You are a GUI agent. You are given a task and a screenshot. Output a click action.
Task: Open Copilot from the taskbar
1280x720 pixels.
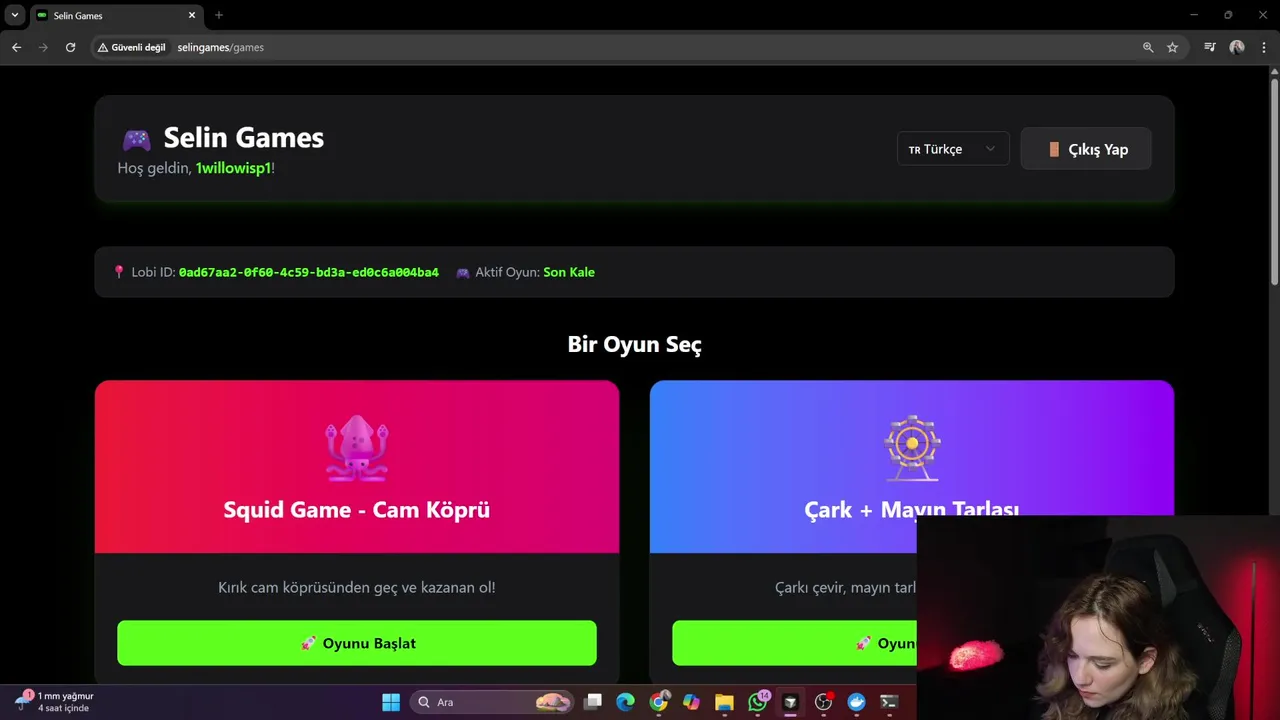(x=691, y=702)
